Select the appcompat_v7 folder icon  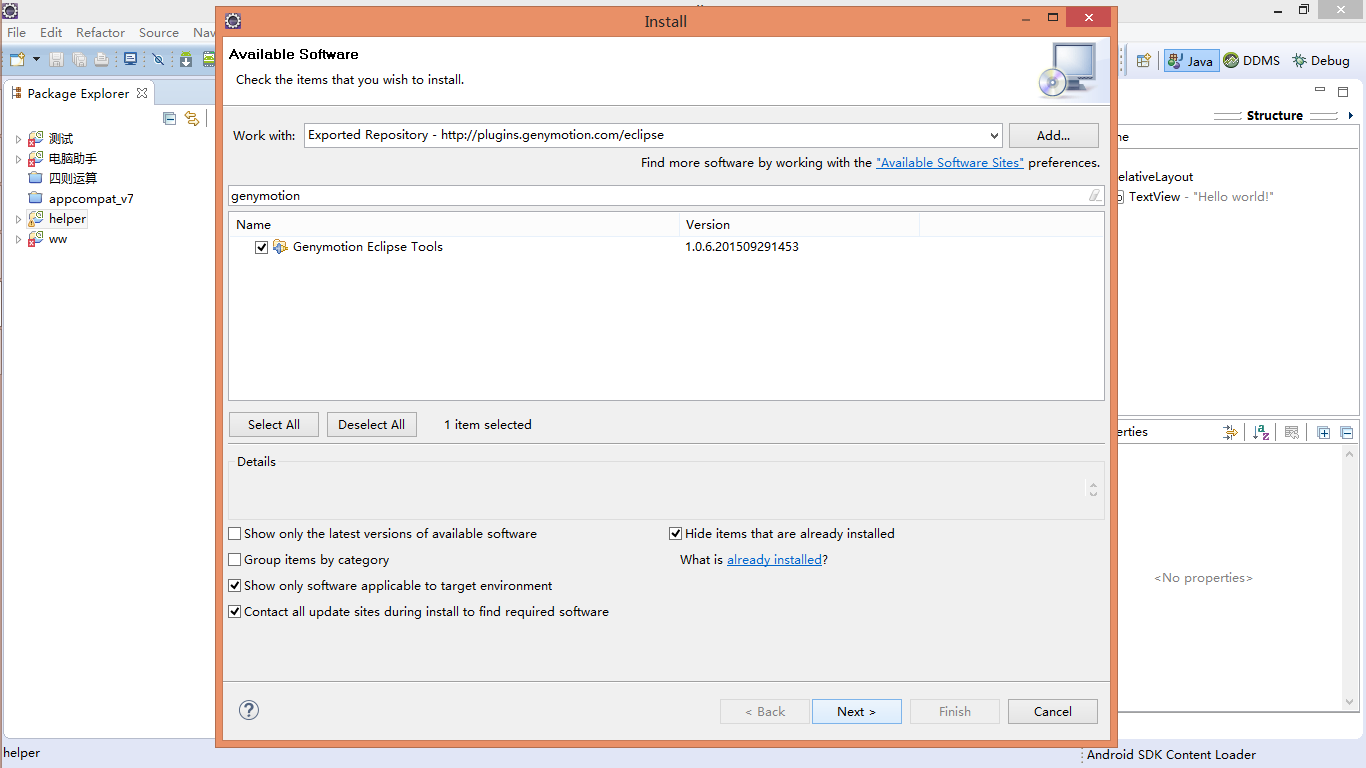36,198
